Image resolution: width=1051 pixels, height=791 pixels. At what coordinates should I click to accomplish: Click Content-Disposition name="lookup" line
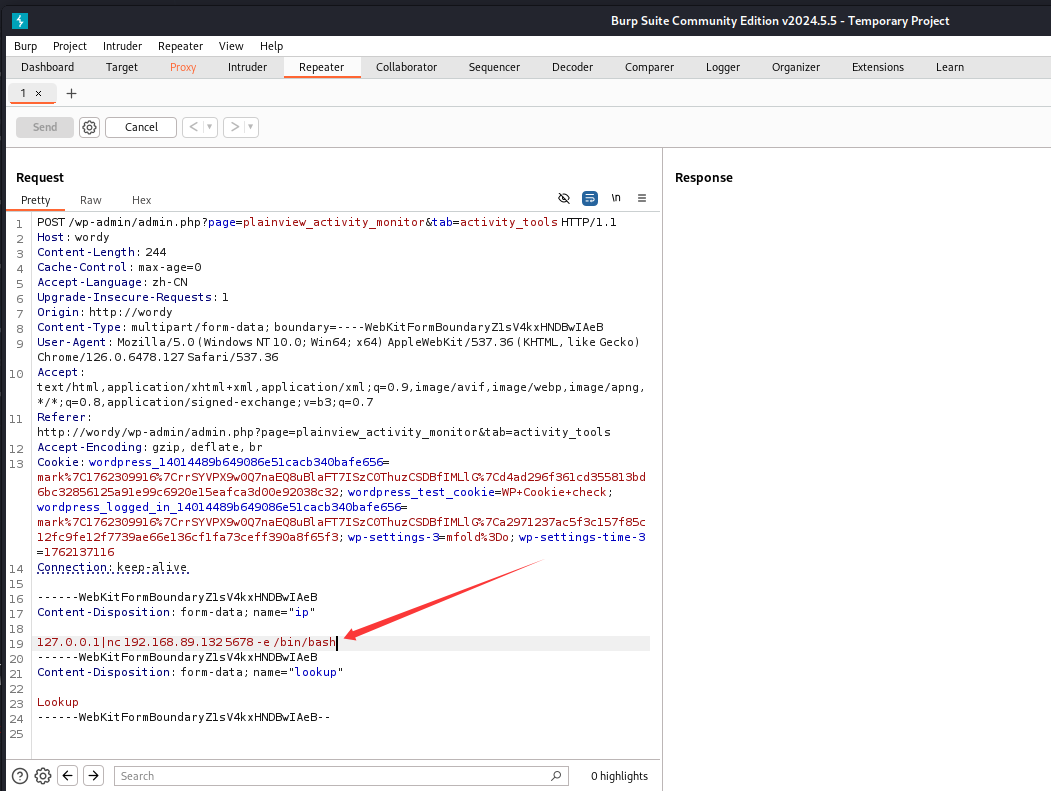(190, 672)
